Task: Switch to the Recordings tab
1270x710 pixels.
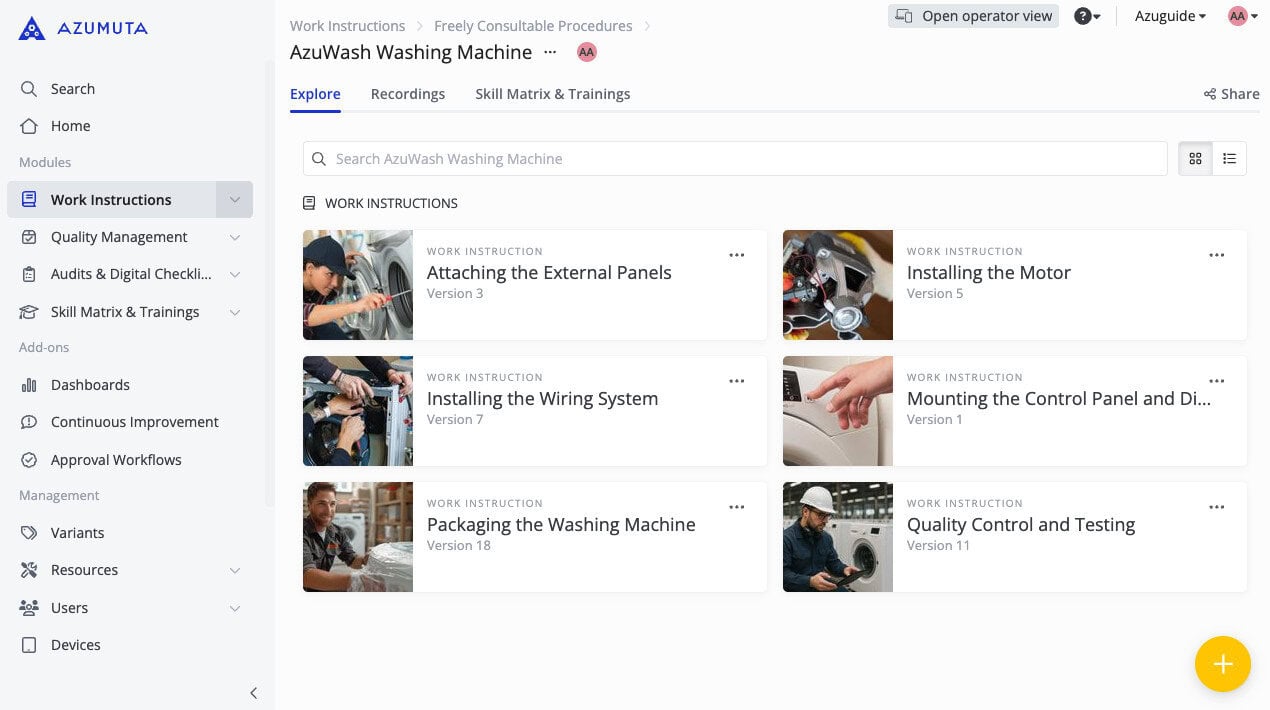Action: (x=407, y=94)
